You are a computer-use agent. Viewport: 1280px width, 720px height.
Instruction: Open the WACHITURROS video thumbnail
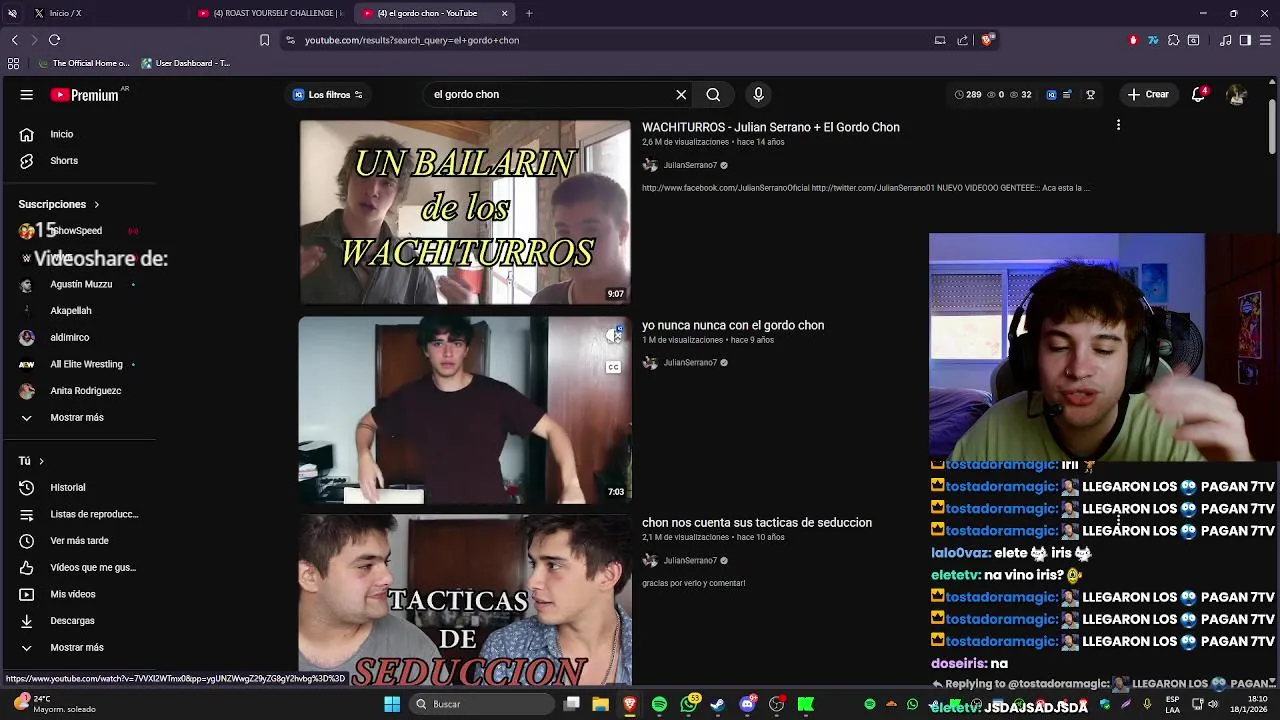[465, 211]
